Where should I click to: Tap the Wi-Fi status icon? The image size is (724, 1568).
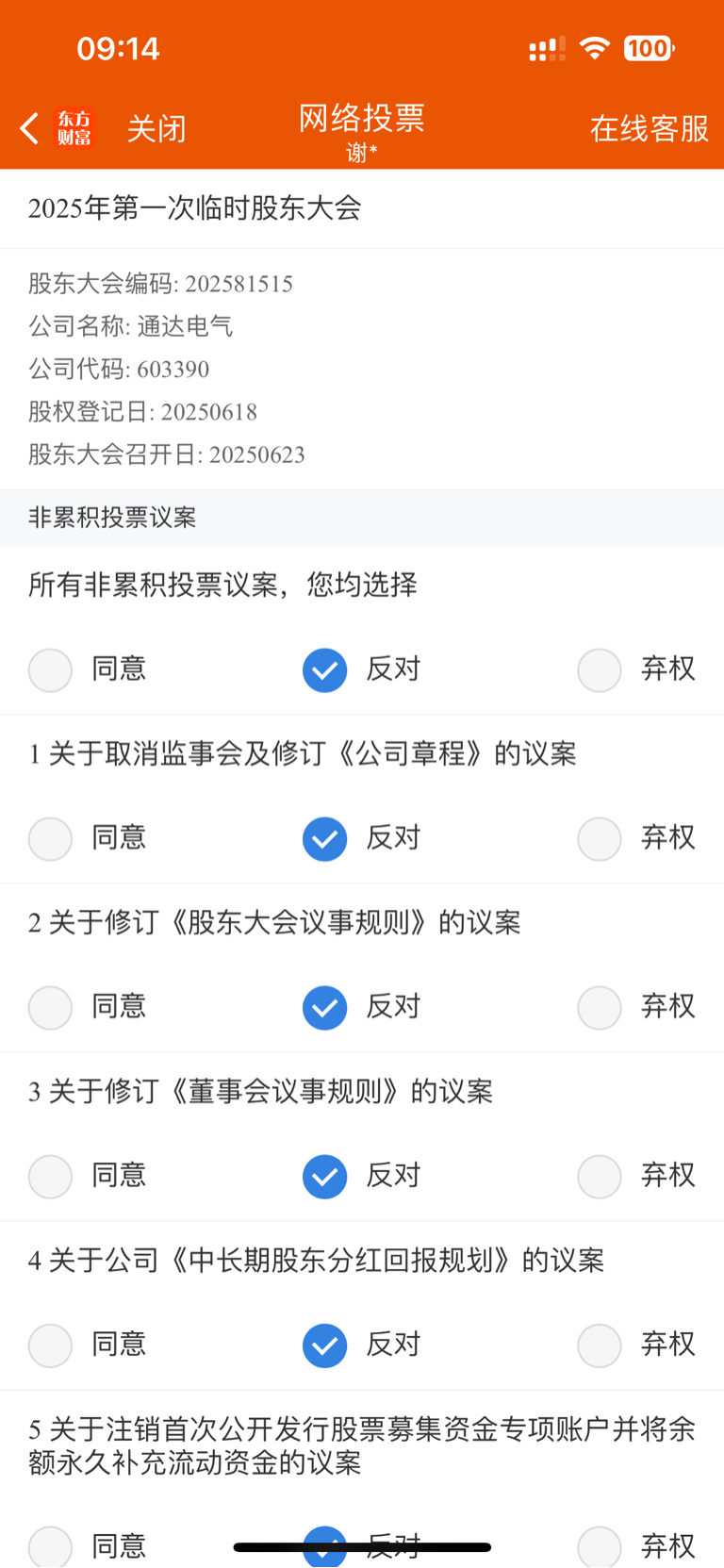tap(594, 48)
